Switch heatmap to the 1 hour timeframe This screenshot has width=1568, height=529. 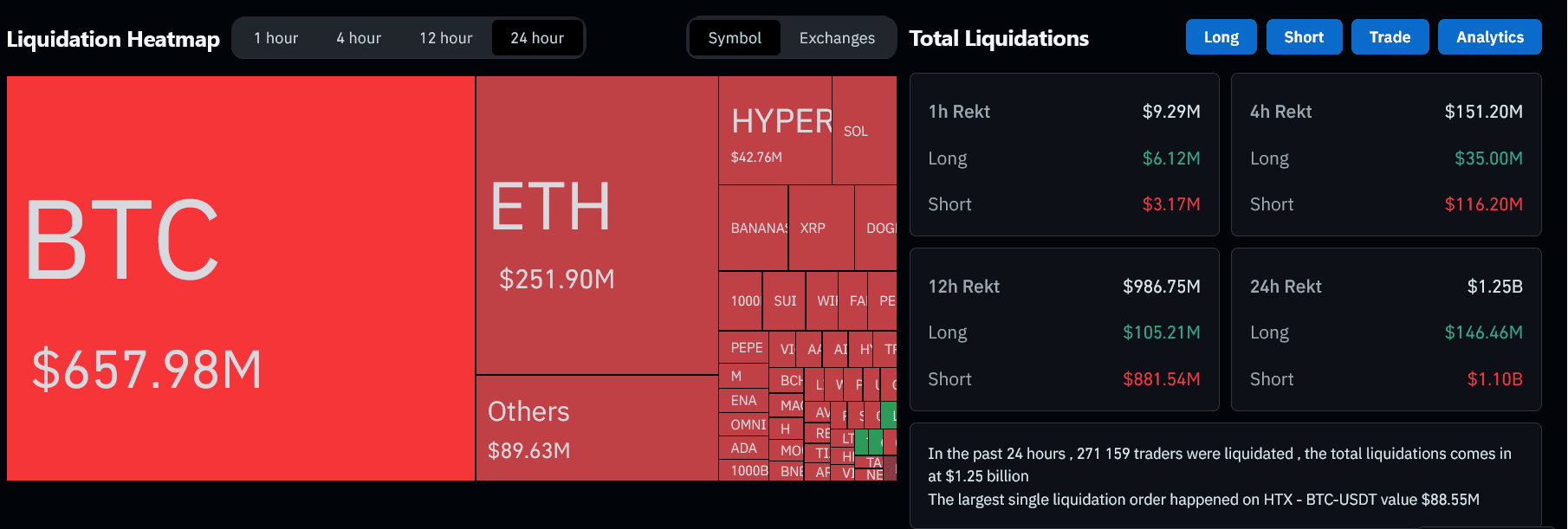[x=275, y=38]
